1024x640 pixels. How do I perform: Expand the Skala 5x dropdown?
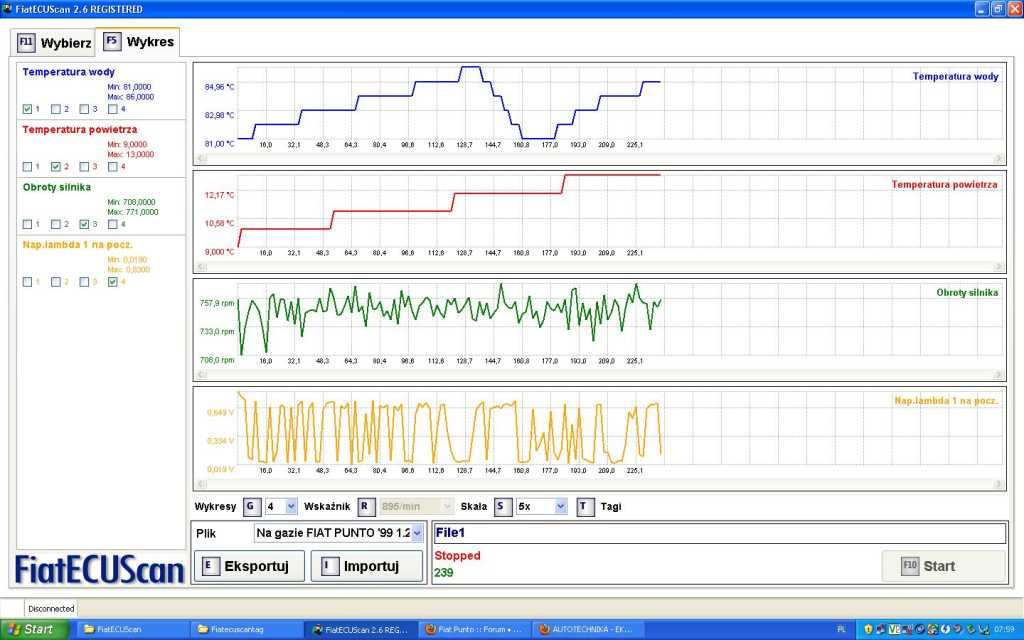pos(560,507)
